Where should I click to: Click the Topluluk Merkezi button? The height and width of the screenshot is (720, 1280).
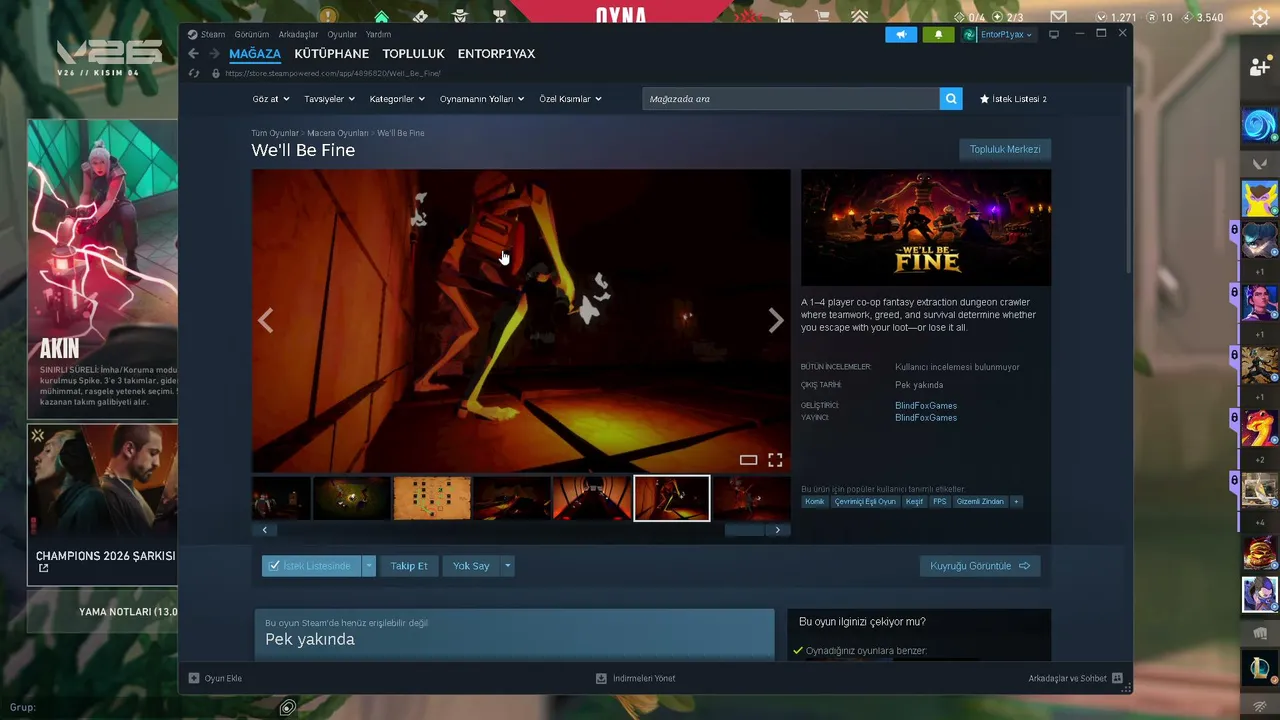[1005, 149]
